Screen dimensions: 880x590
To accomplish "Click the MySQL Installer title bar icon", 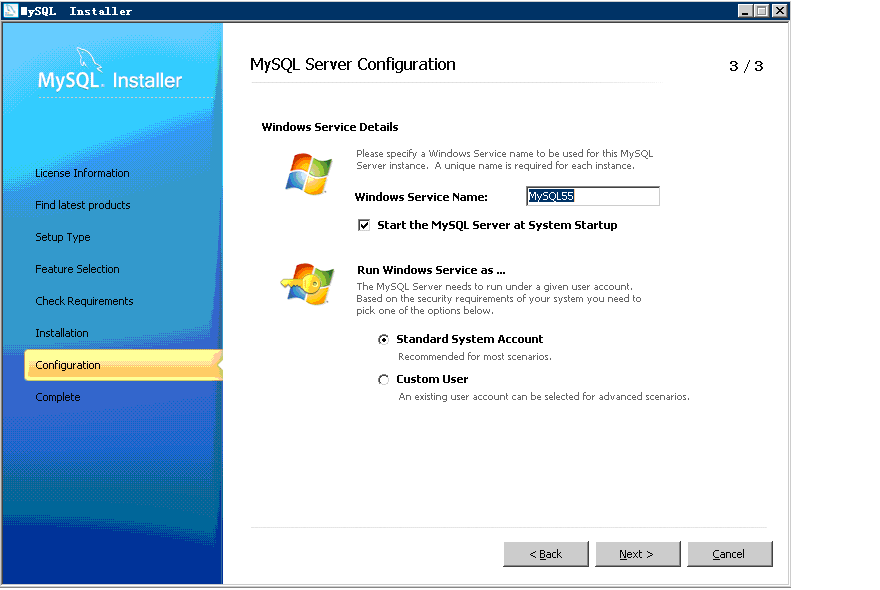I will [x=11, y=11].
